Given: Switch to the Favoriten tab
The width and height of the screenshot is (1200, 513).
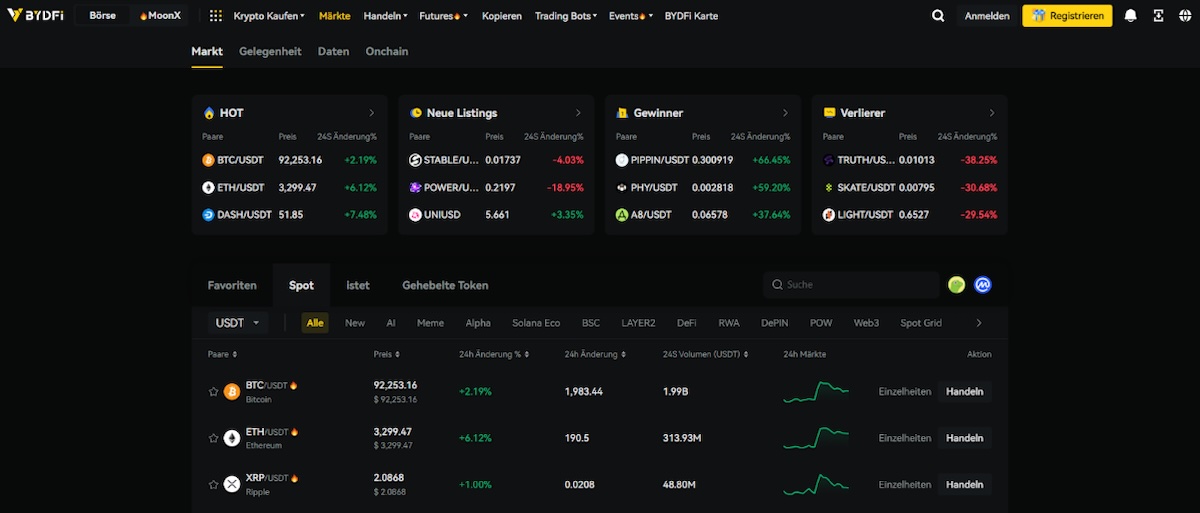Looking at the screenshot, I should click(x=232, y=285).
